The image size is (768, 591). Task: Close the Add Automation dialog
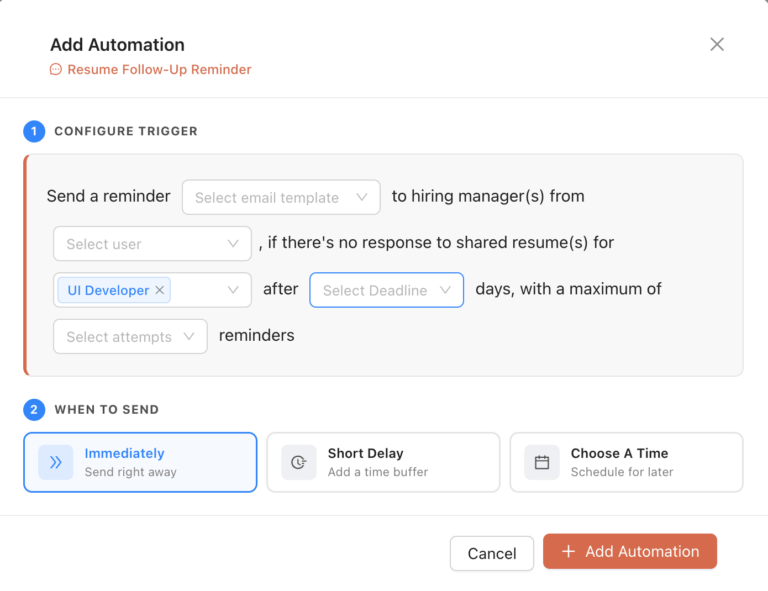[717, 45]
